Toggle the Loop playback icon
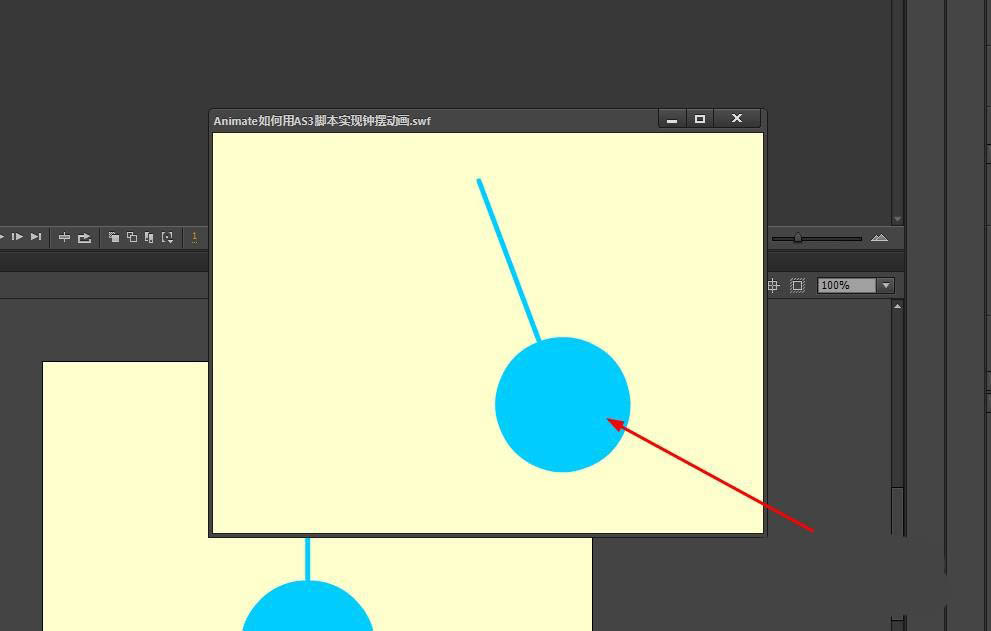The image size is (991, 631). coord(84,238)
